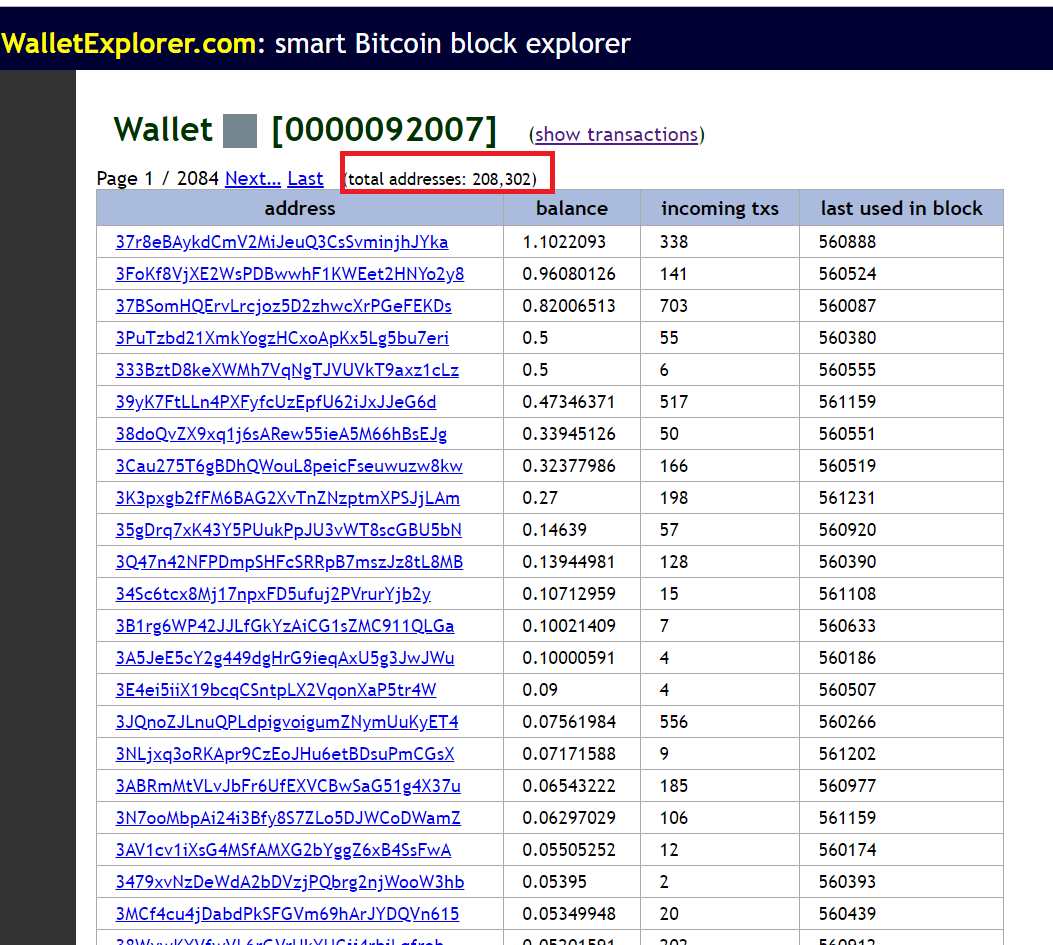Viewport: 1053px width, 945px height.
Task: Click the address column header
Action: coord(300,208)
